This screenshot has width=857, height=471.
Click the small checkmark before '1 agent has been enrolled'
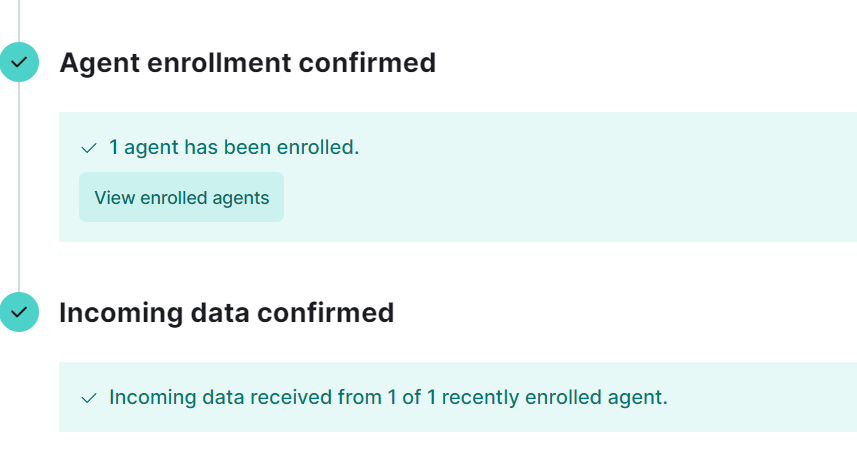(x=89, y=148)
